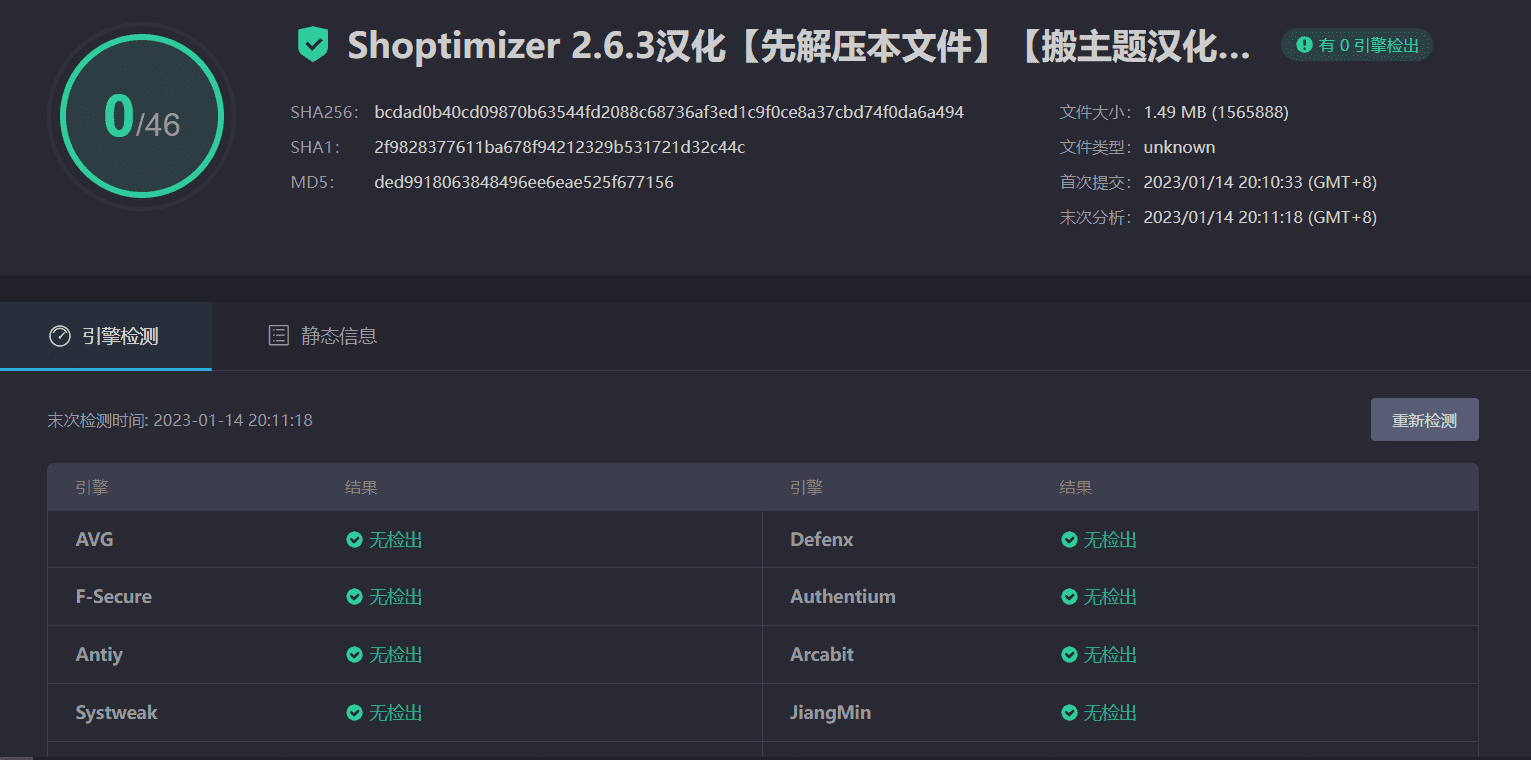Viewport: 1531px width, 760px height.
Task: Click the file type unknown value
Action: tap(1179, 147)
